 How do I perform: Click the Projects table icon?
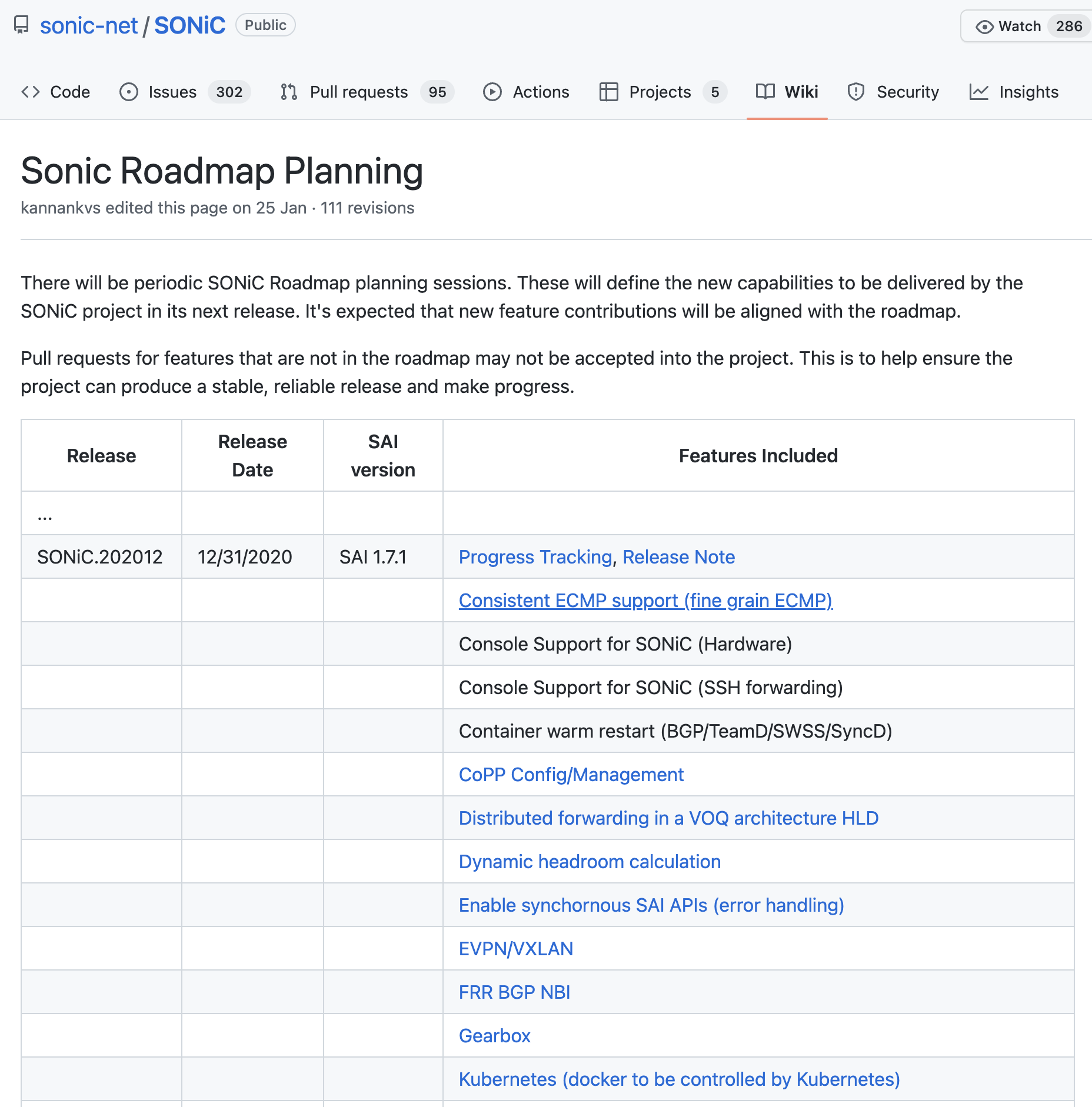[x=608, y=92]
